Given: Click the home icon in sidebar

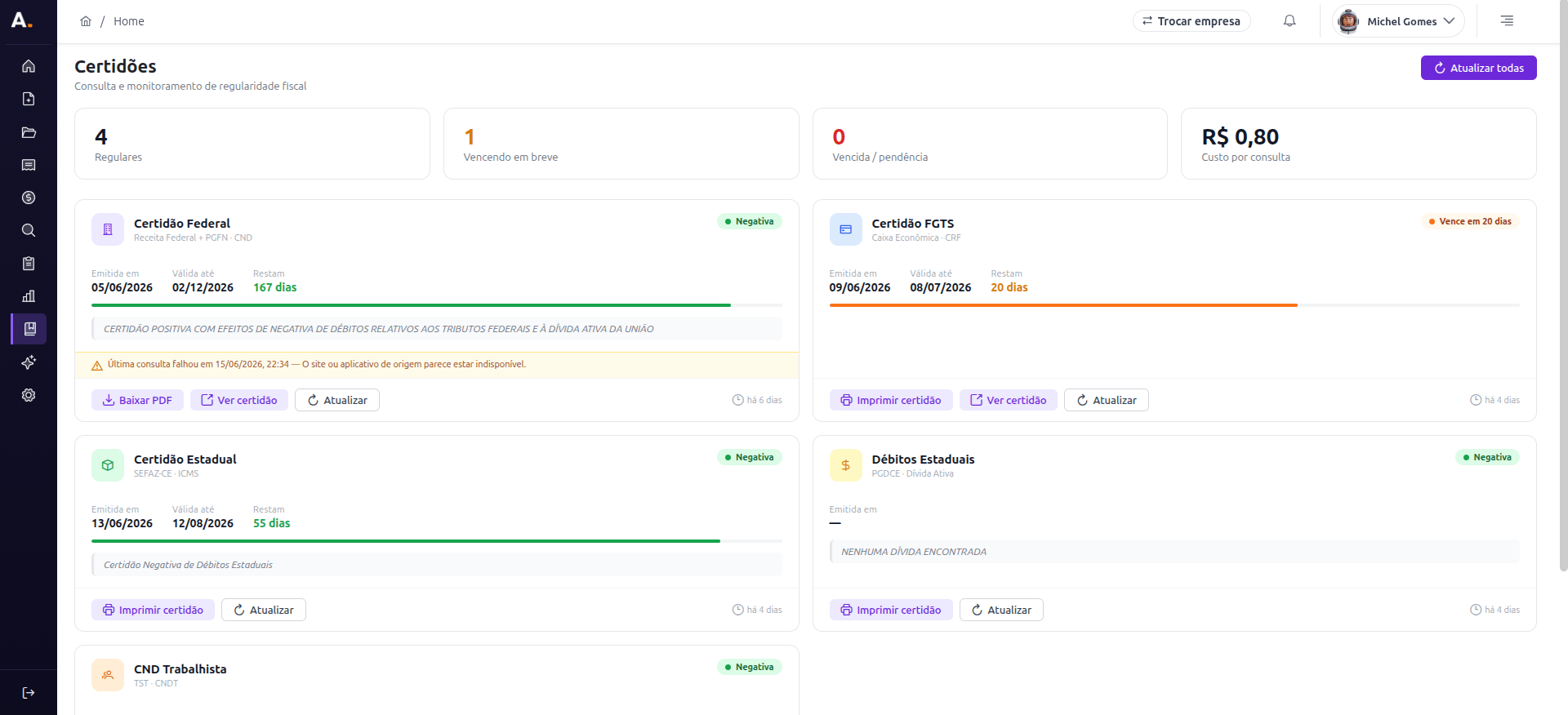Looking at the screenshot, I should tap(29, 66).
